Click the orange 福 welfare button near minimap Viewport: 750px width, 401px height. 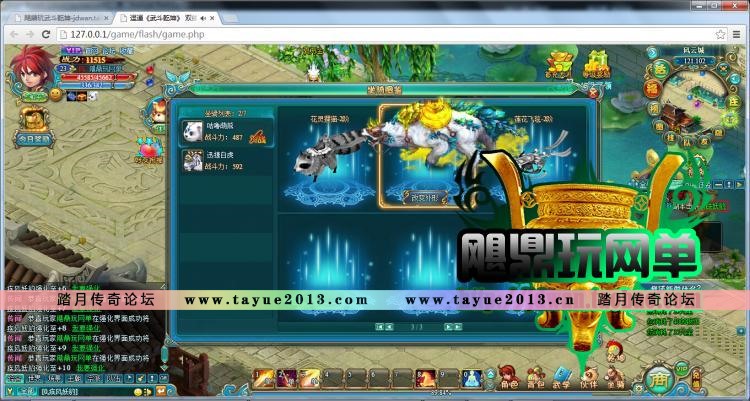[x=652, y=89]
